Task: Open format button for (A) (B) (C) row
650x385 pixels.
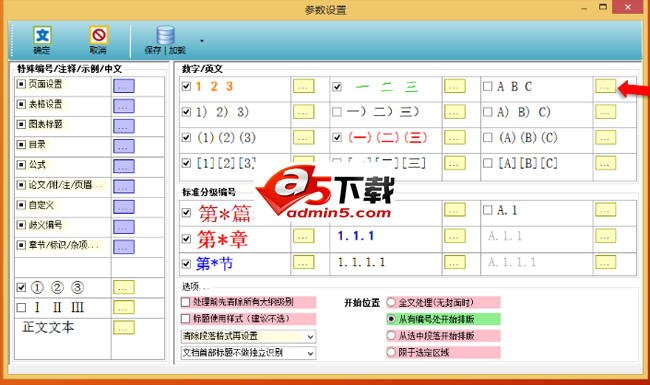Action: coord(605,137)
